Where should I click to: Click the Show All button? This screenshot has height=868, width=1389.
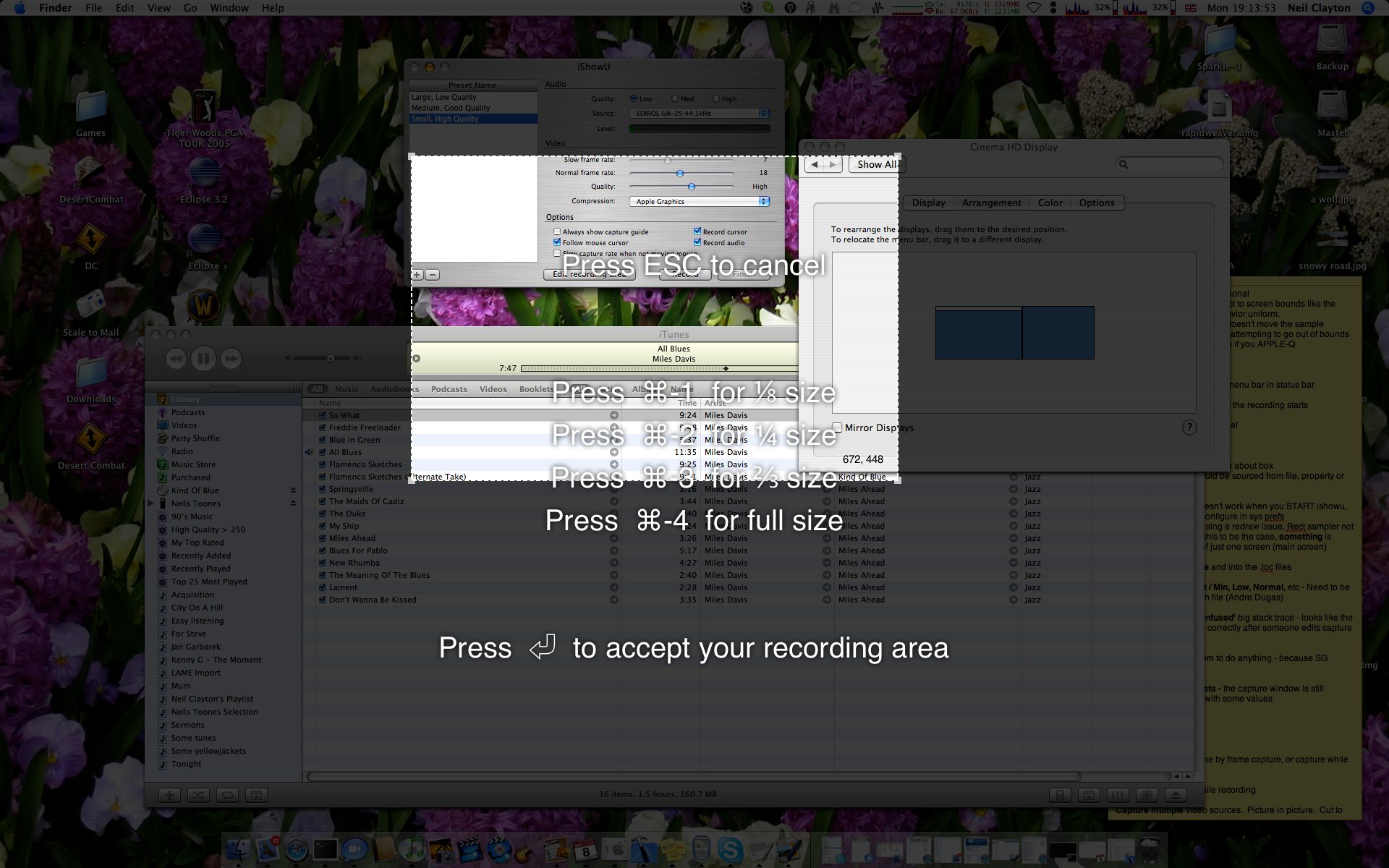pos(876,165)
